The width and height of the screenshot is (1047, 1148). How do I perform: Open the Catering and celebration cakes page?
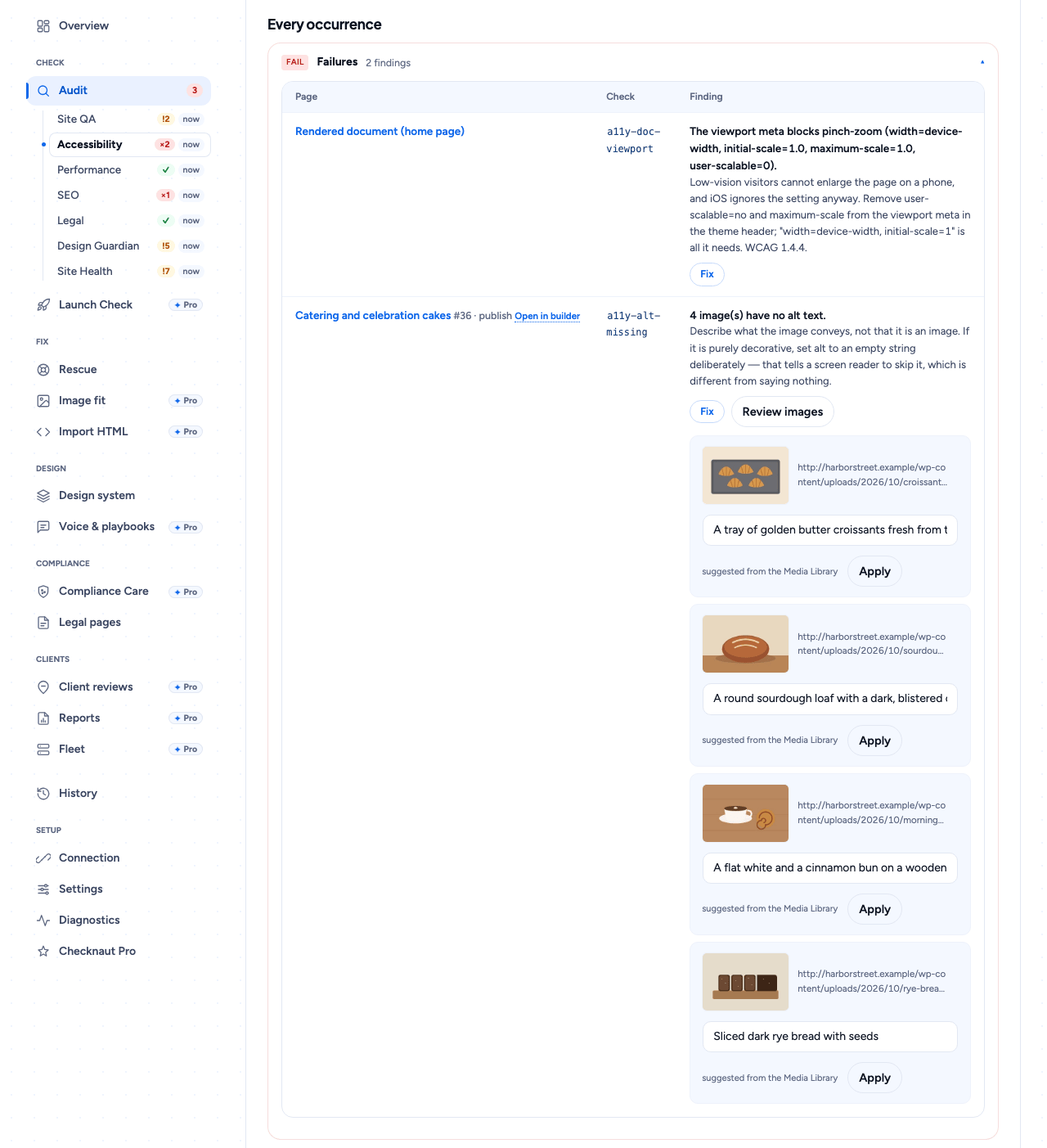tap(373, 316)
